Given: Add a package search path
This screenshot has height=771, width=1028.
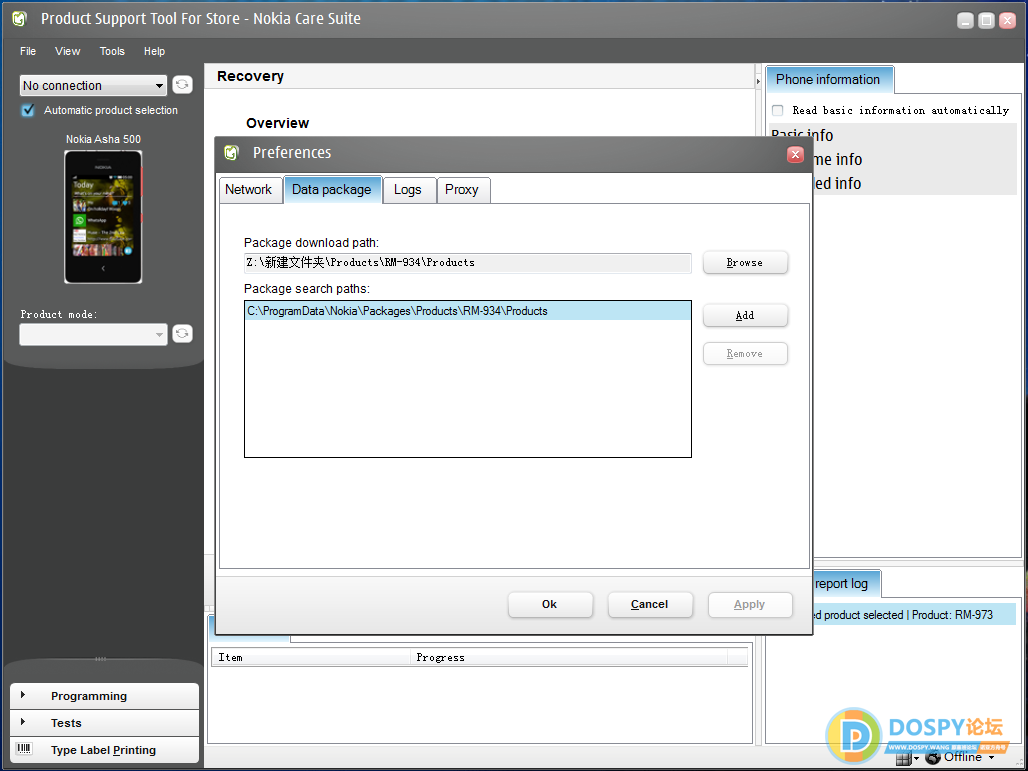Looking at the screenshot, I should tap(745, 315).
